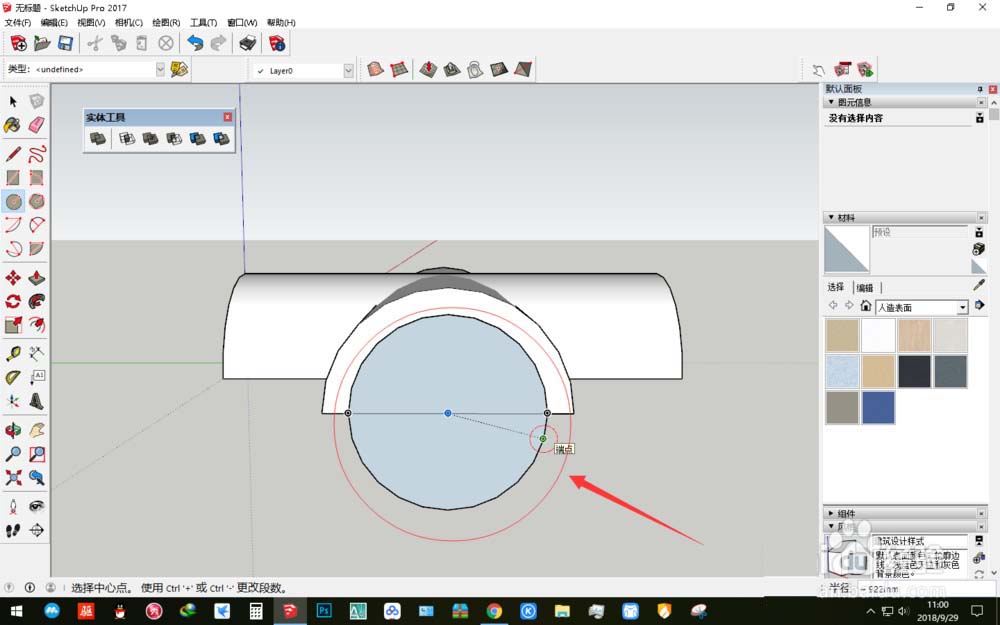Select the Orbit camera tool

[13, 430]
